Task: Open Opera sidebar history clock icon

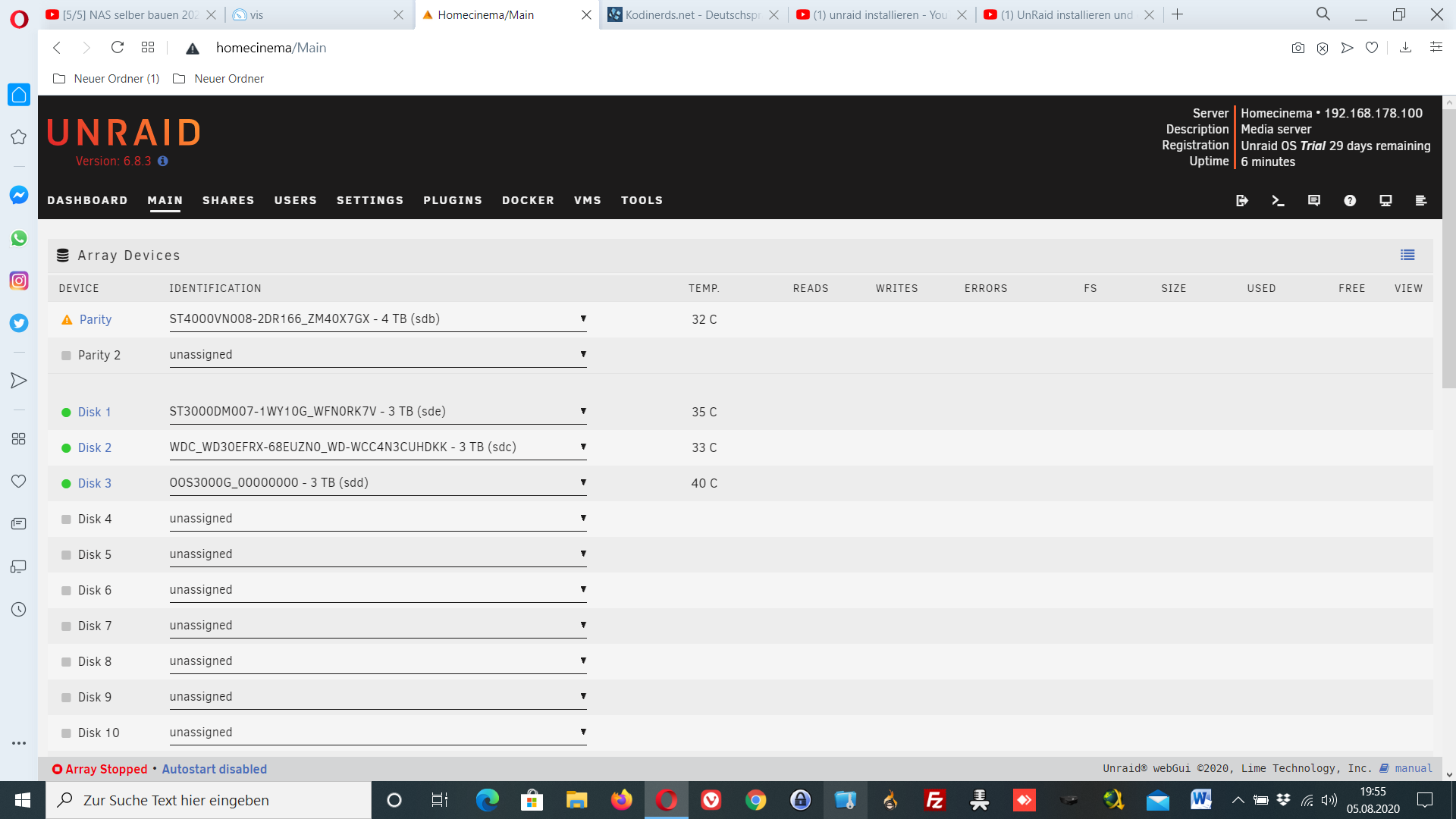Action: point(19,610)
